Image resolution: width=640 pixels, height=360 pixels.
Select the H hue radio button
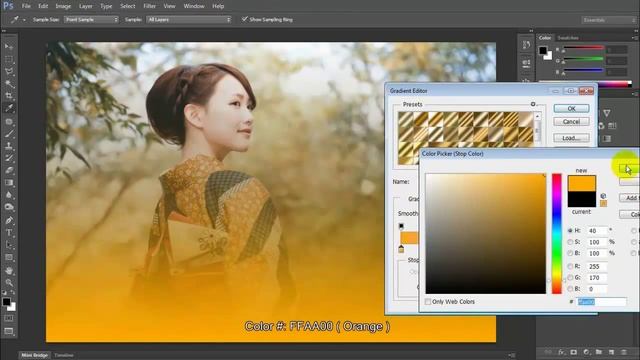tap(570, 231)
